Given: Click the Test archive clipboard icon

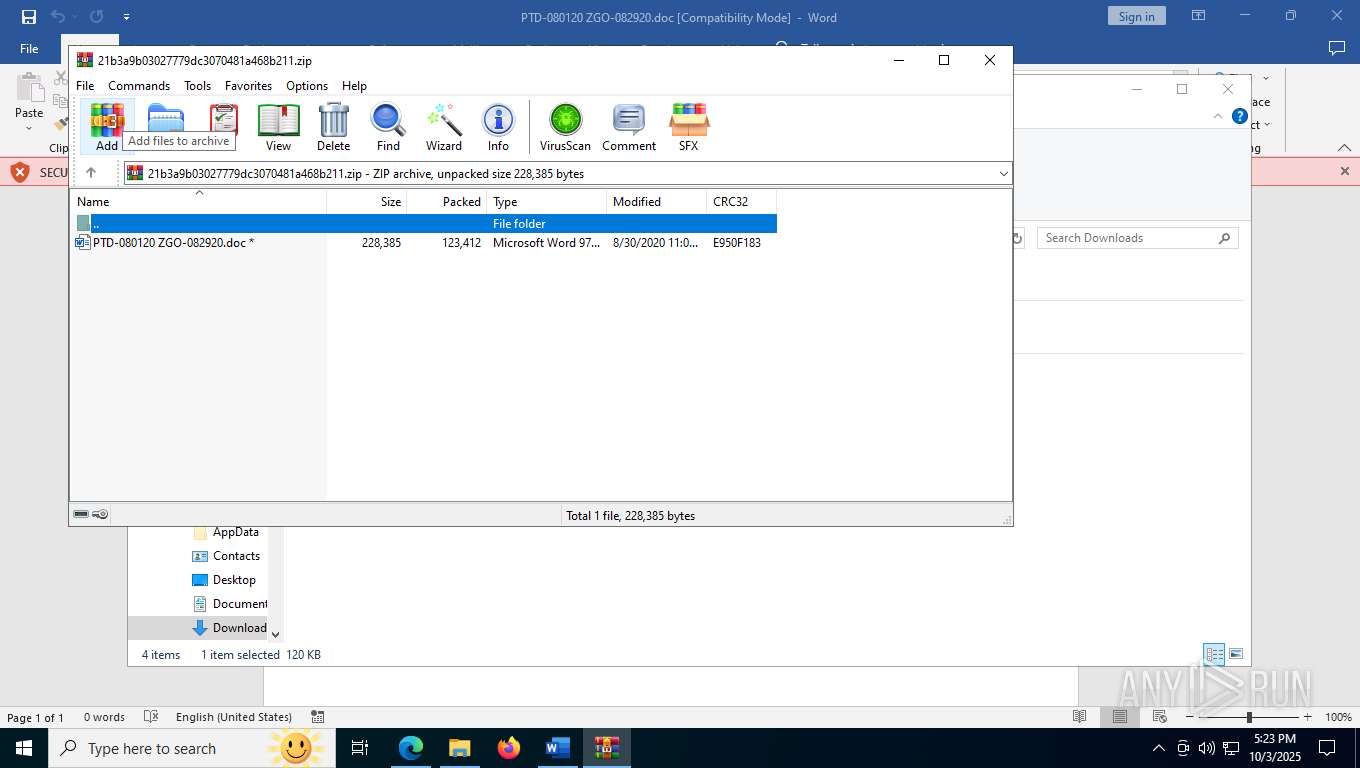Looking at the screenshot, I should [x=224, y=118].
